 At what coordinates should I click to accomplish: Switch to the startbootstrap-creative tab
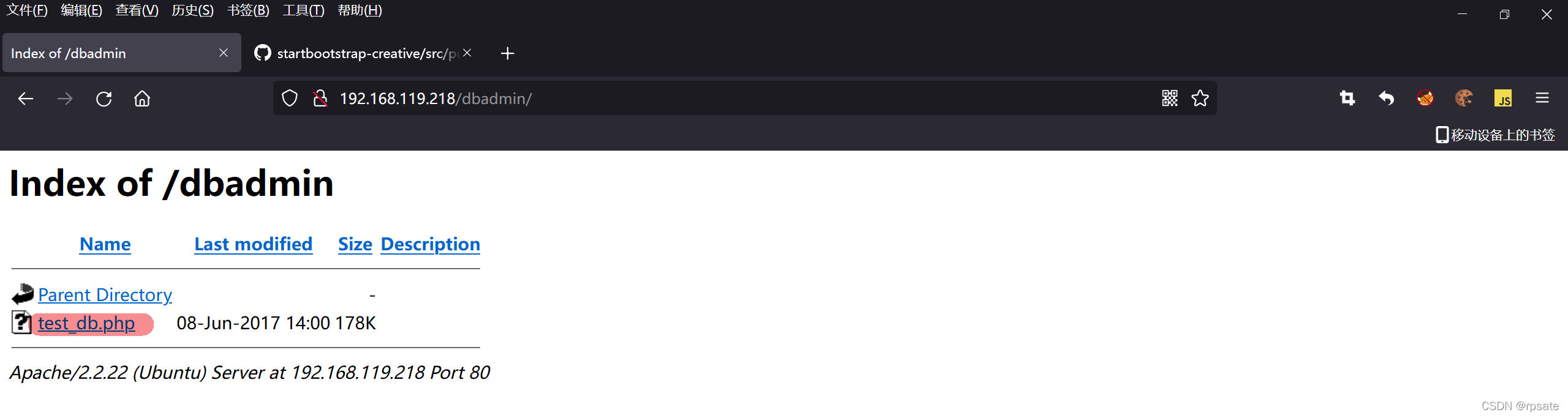[x=363, y=53]
